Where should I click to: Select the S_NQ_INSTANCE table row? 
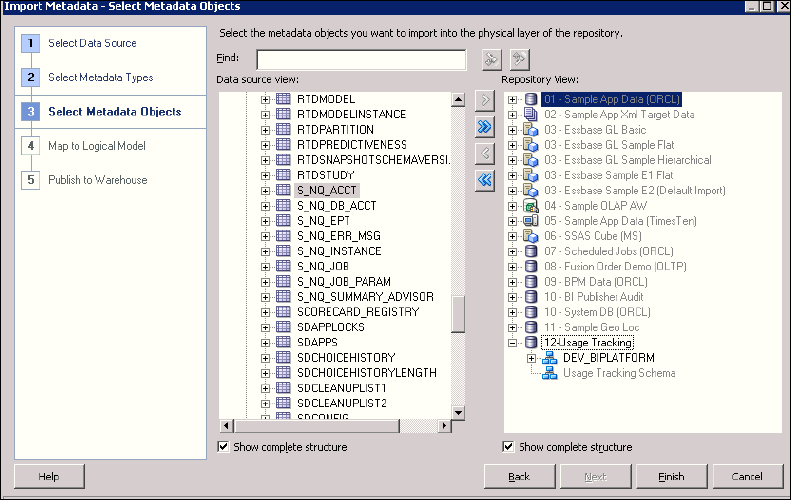tap(339, 251)
